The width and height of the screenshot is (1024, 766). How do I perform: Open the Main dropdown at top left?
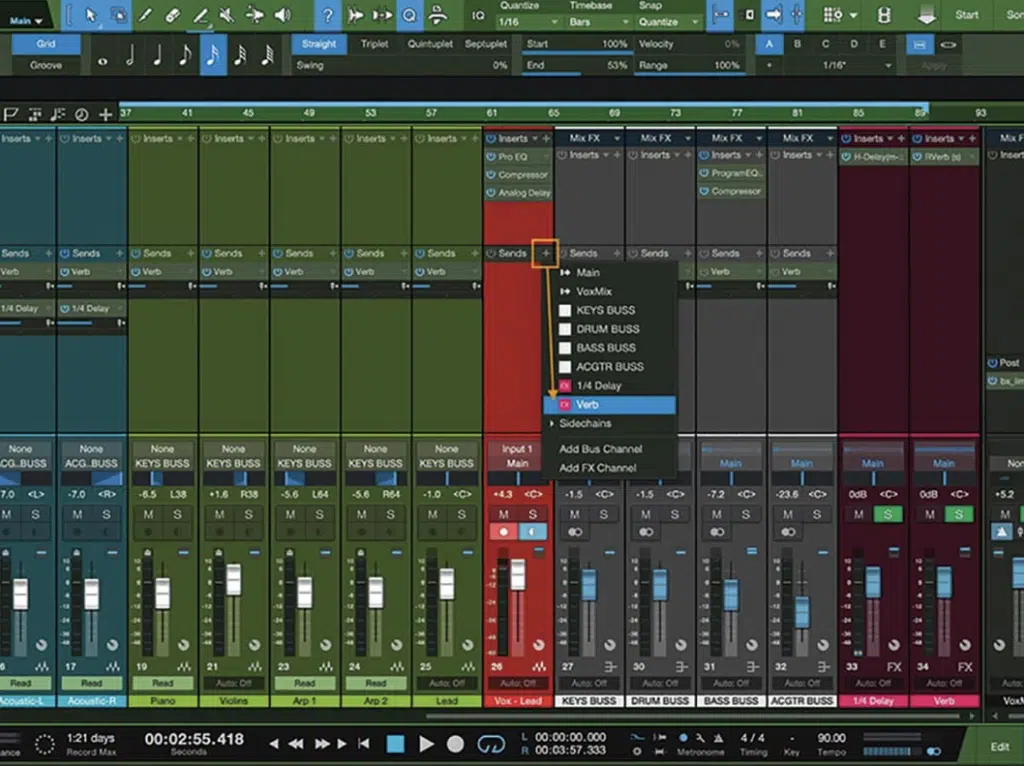pos(26,20)
